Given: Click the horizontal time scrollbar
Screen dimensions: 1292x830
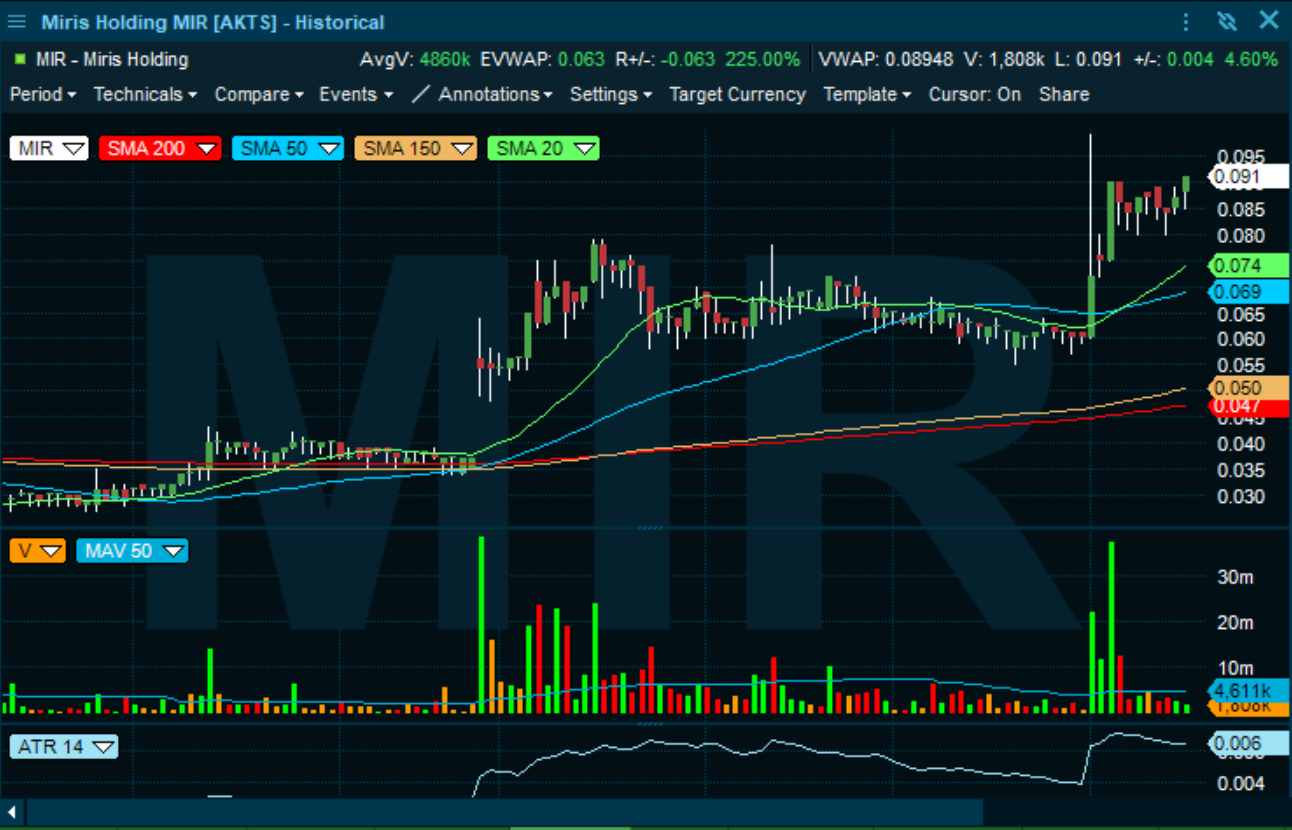Looking at the screenshot, I should (x=505, y=811).
